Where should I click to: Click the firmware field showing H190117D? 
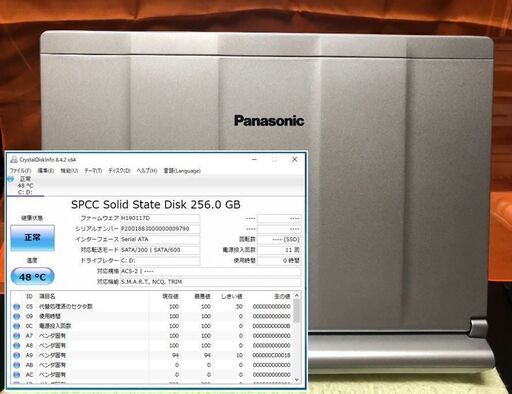click(160, 218)
